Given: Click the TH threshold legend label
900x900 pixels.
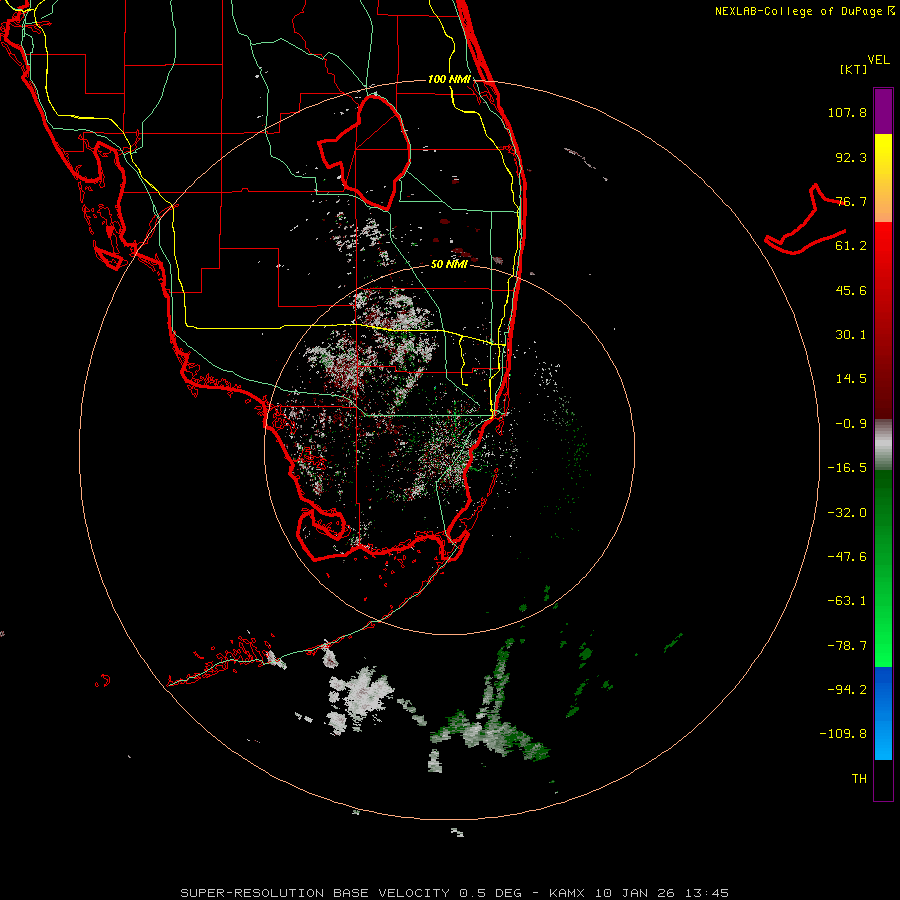Looking at the screenshot, I should (859, 779).
